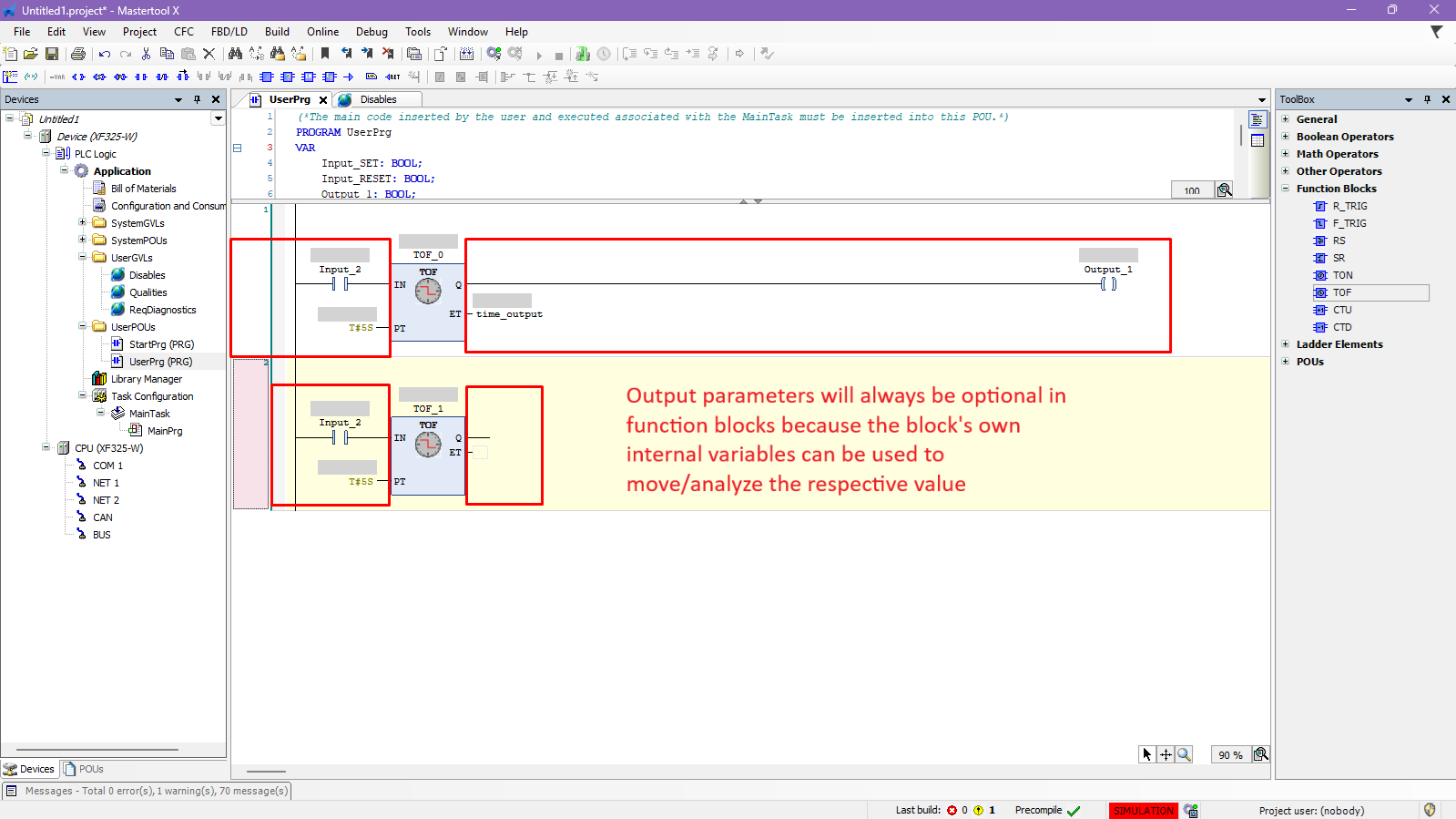
Task: Select the zoom magnifier tool at bottom right
Action: (1184, 754)
